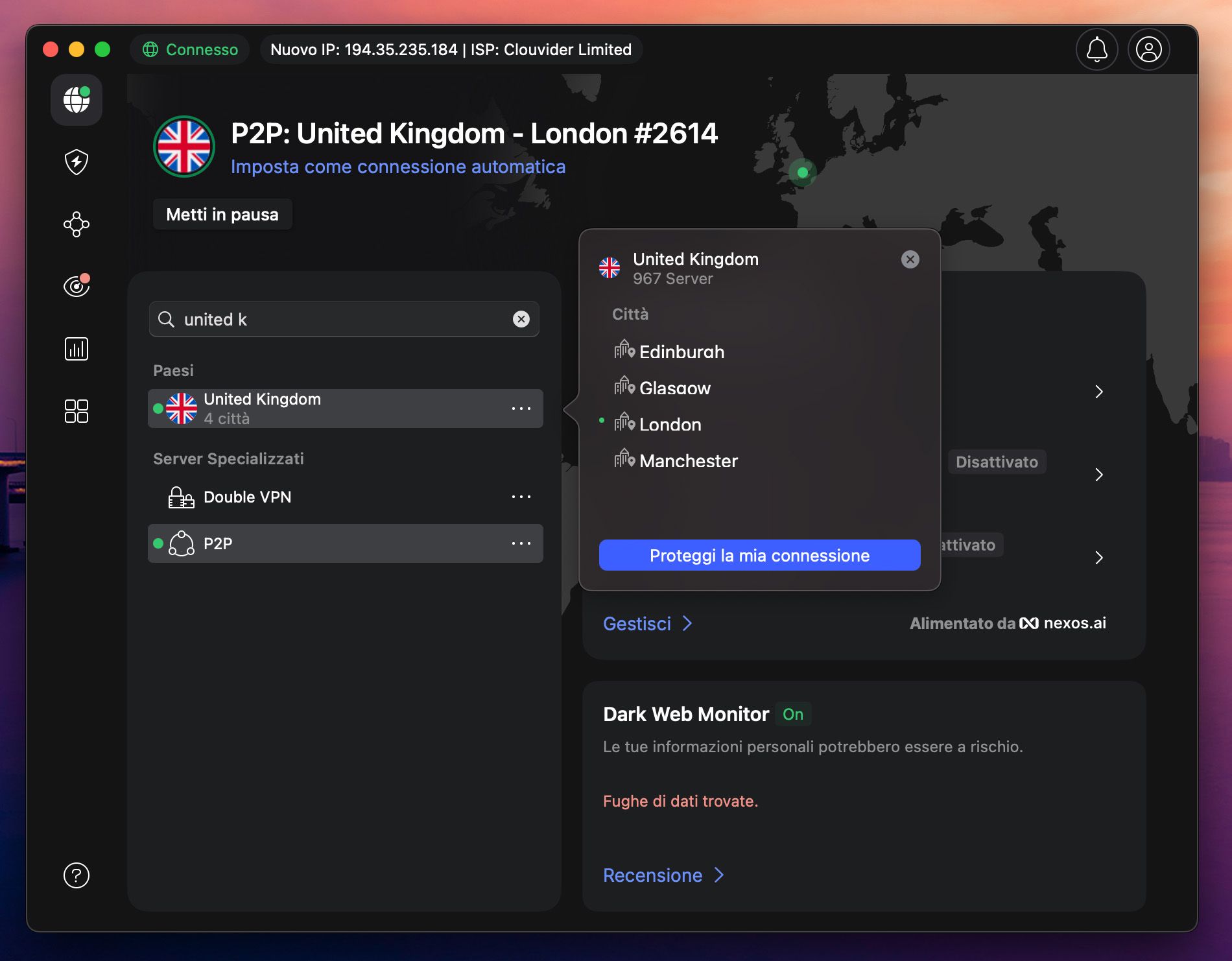The height and width of the screenshot is (961, 1232).
Task: Click the Connesso status indicator
Action: pyautogui.click(x=190, y=49)
